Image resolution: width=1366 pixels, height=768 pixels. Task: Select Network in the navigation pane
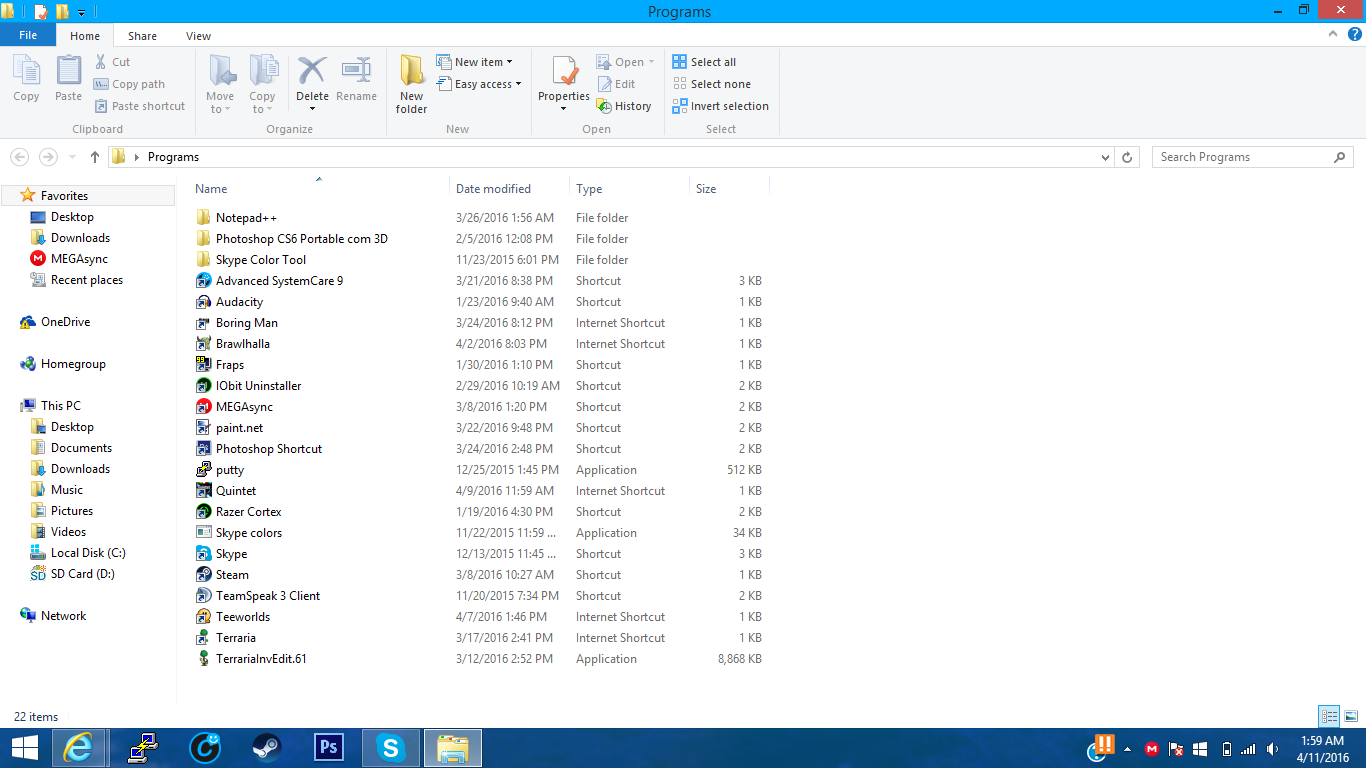tap(54, 616)
